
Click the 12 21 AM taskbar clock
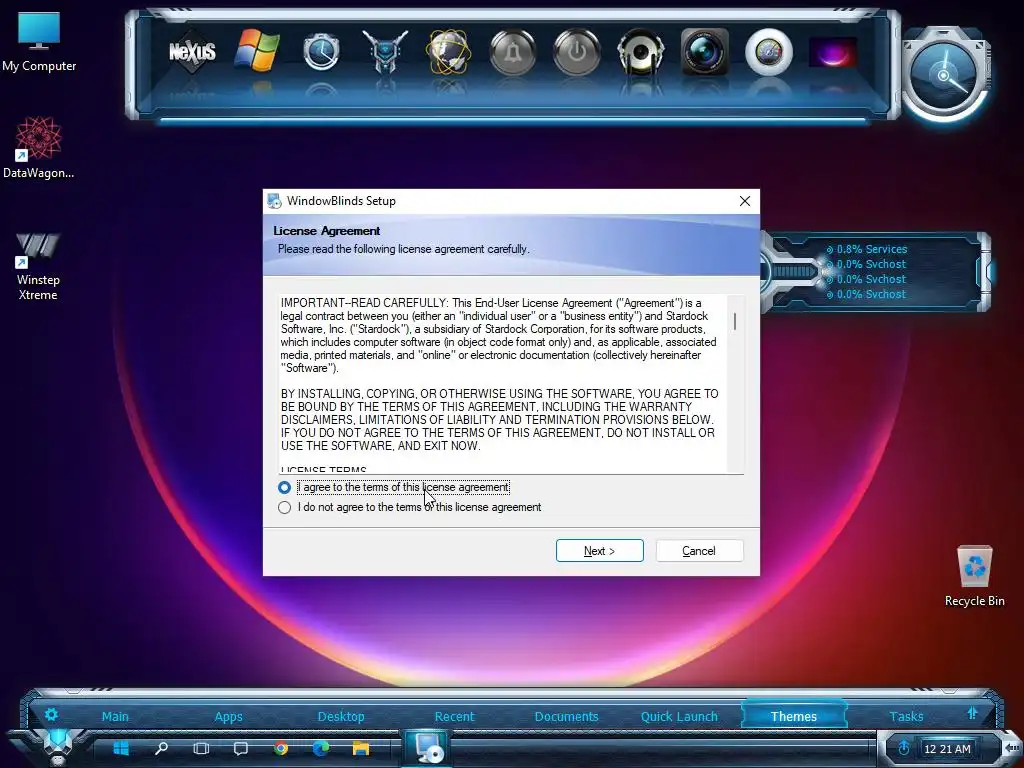pos(948,748)
